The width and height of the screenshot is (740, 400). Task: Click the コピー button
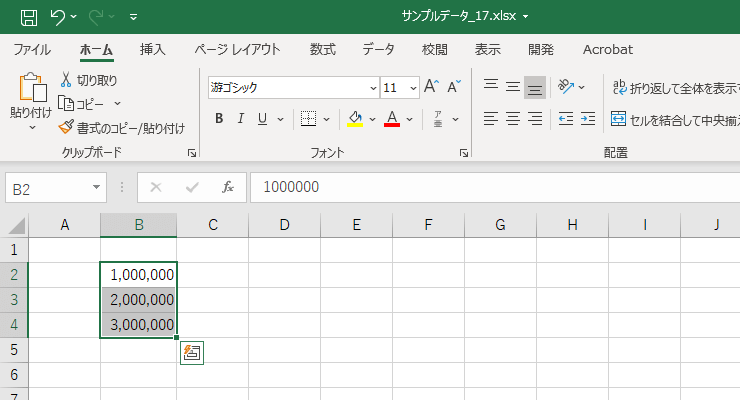(x=81, y=103)
